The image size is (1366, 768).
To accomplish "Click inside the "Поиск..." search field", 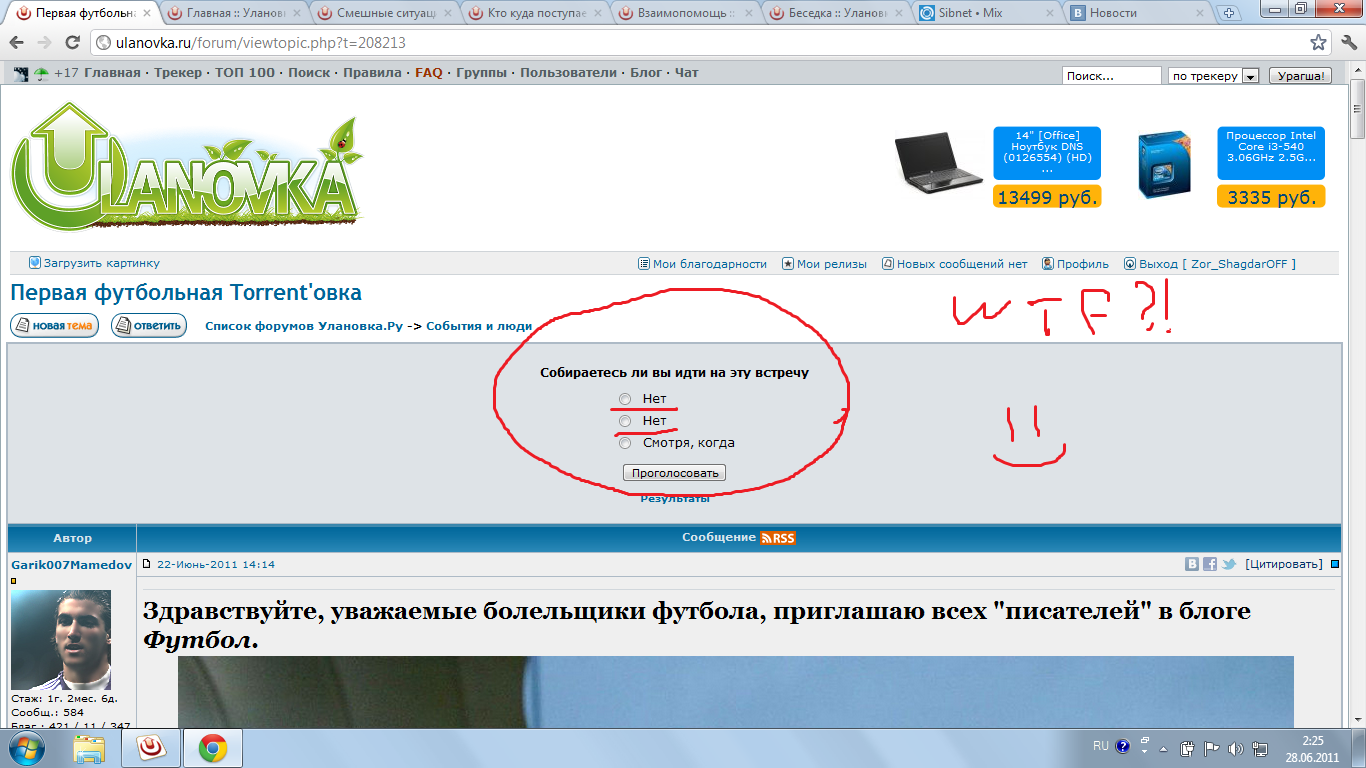I will [x=1110, y=74].
